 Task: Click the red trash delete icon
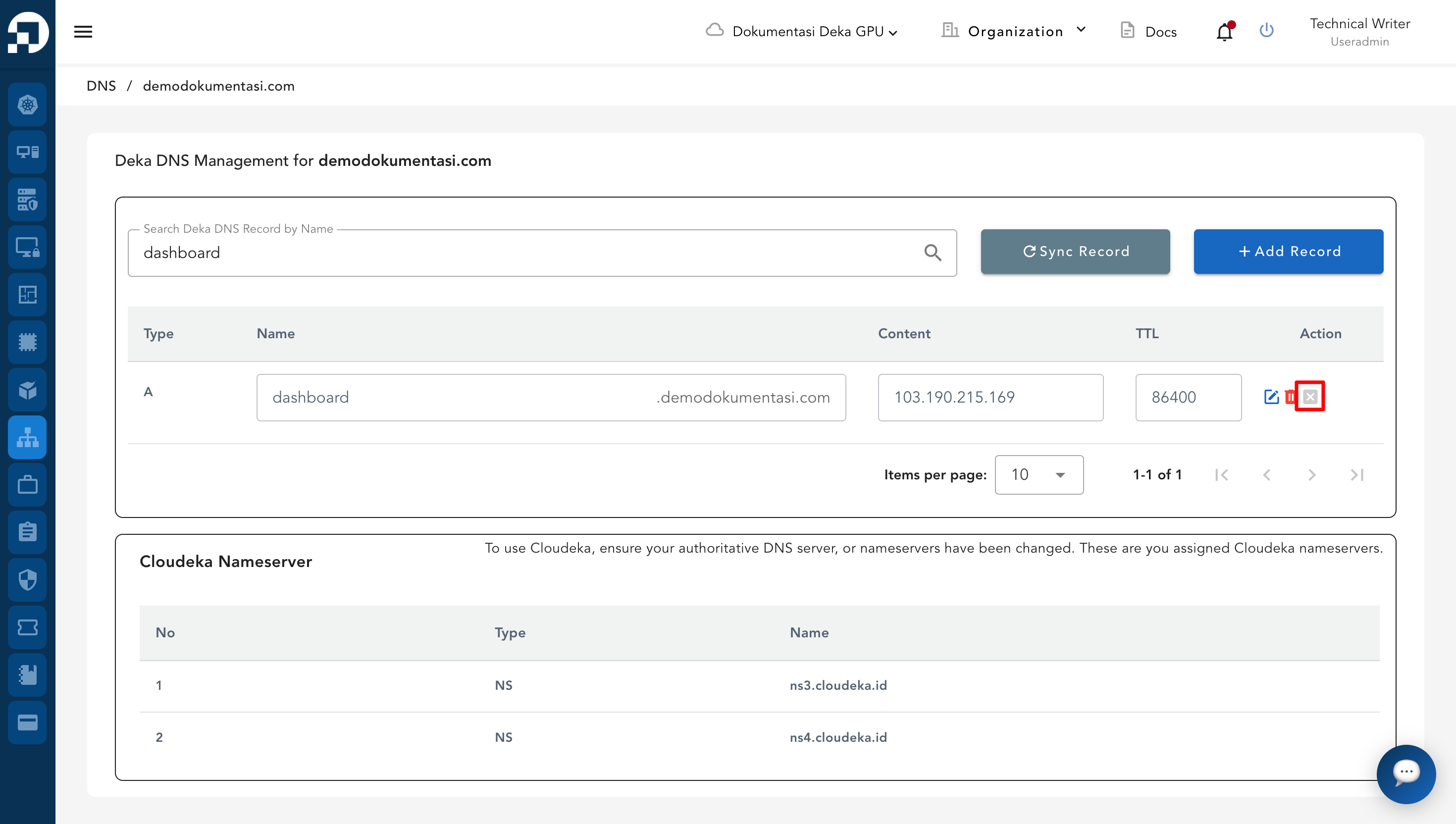click(1290, 397)
